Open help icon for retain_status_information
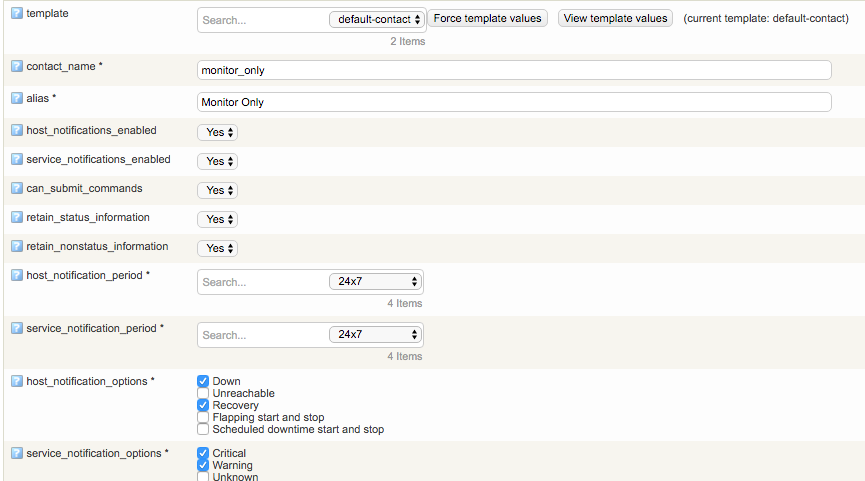 click(x=17, y=217)
